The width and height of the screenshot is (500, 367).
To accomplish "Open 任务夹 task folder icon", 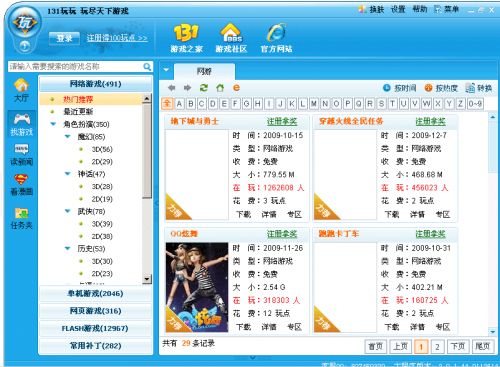I will [22, 218].
